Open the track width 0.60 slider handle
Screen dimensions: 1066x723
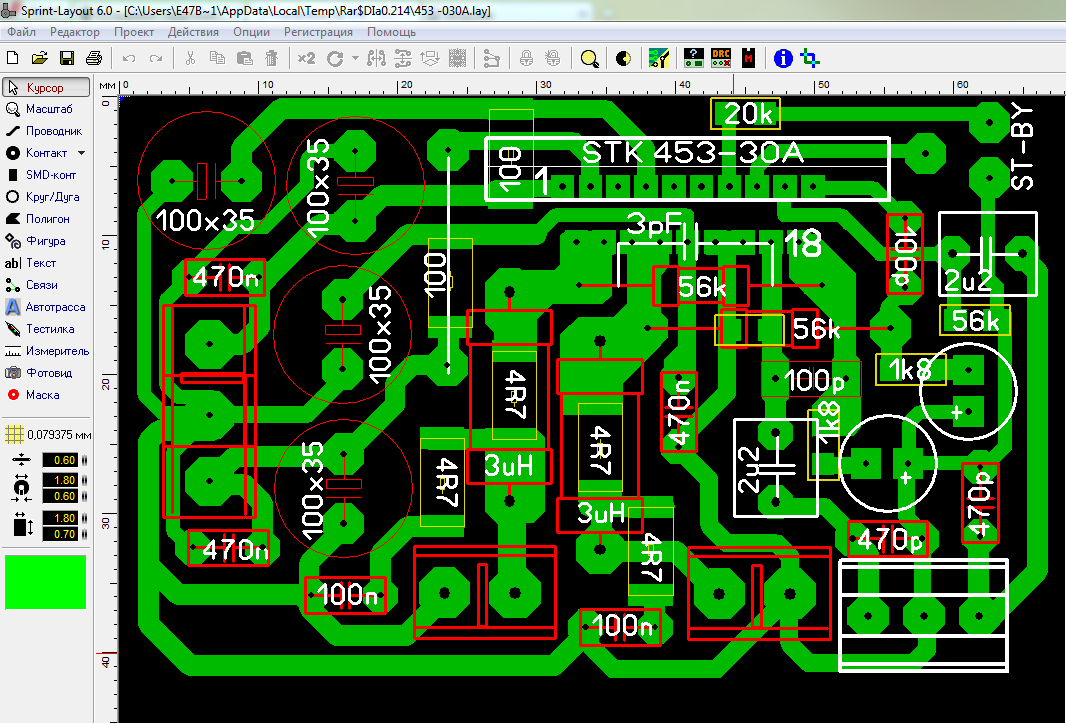click(83, 460)
